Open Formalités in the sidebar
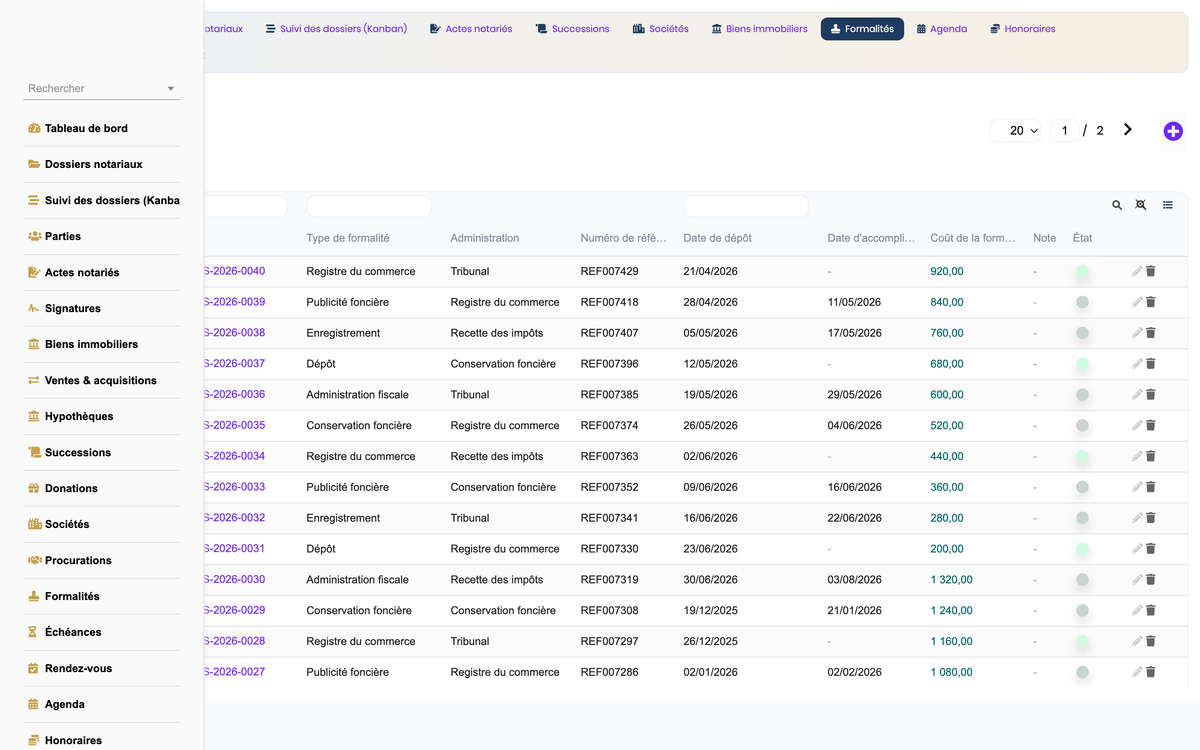This screenshot has height=750, width=1200. pyautogui.click(x=102, y=596)
